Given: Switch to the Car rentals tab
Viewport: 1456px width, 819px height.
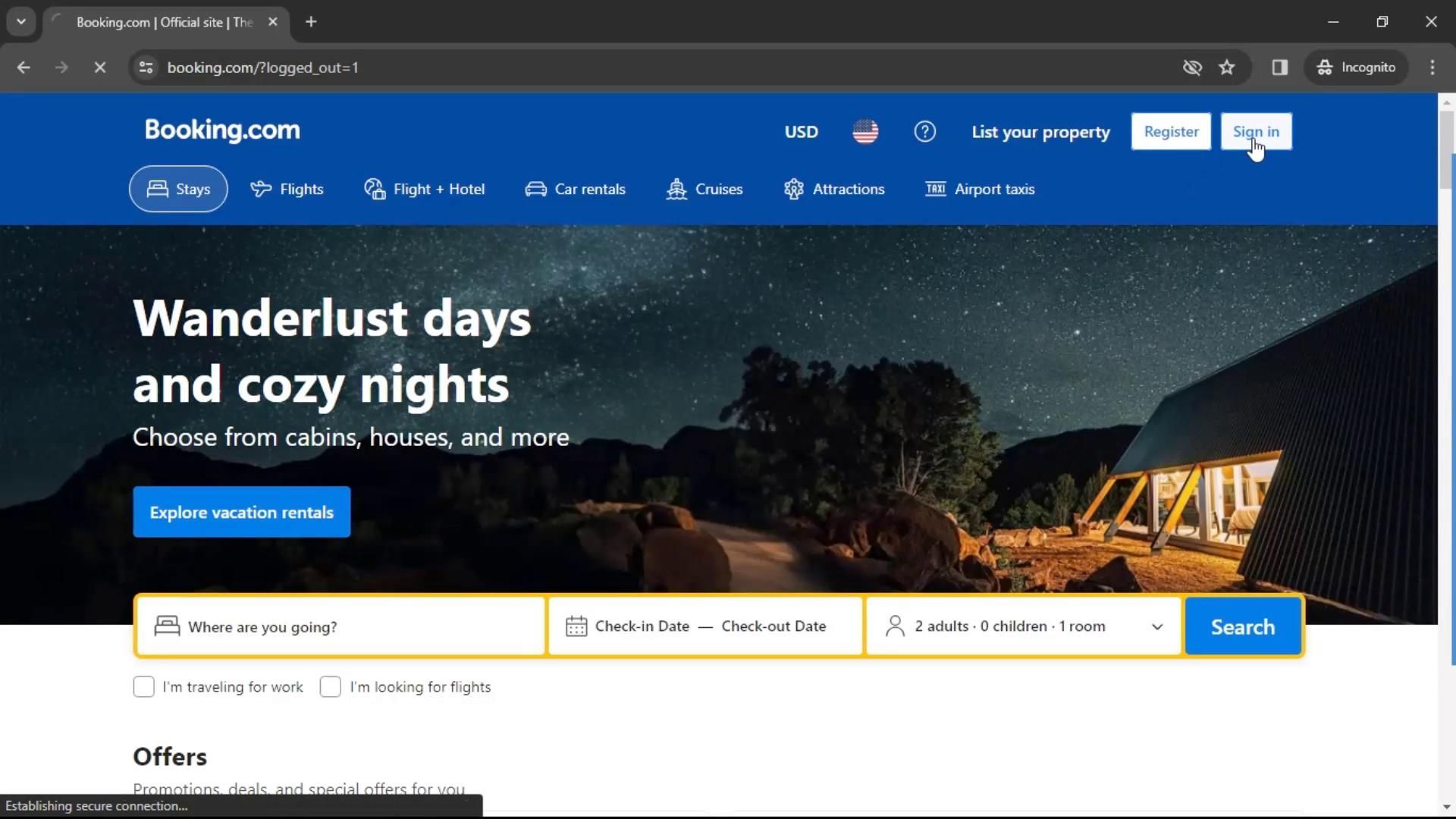Looking at the screenshot, I should pyautogui.click(x=575, y=190).
